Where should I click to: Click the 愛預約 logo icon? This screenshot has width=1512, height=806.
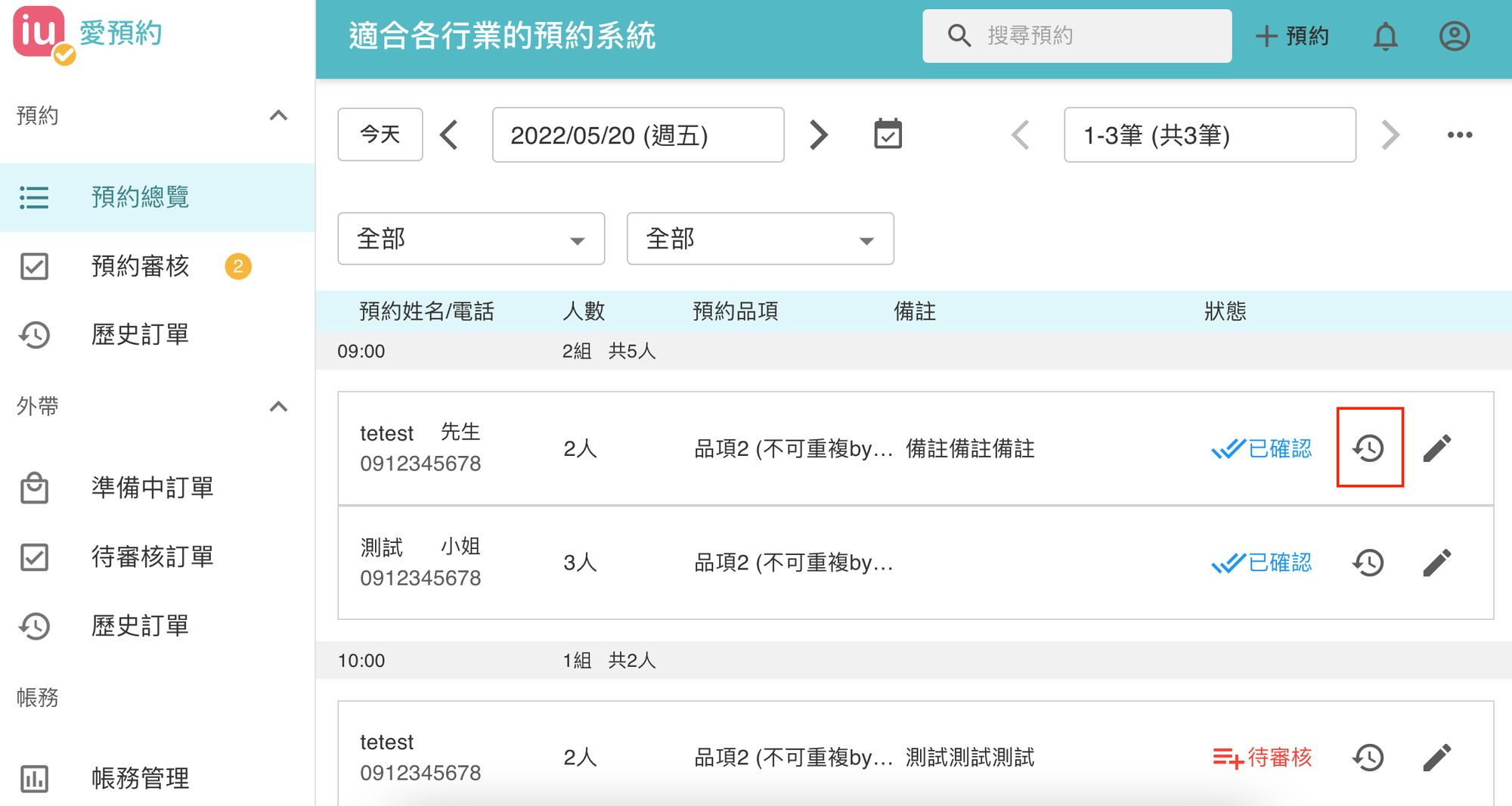(44, 35)
